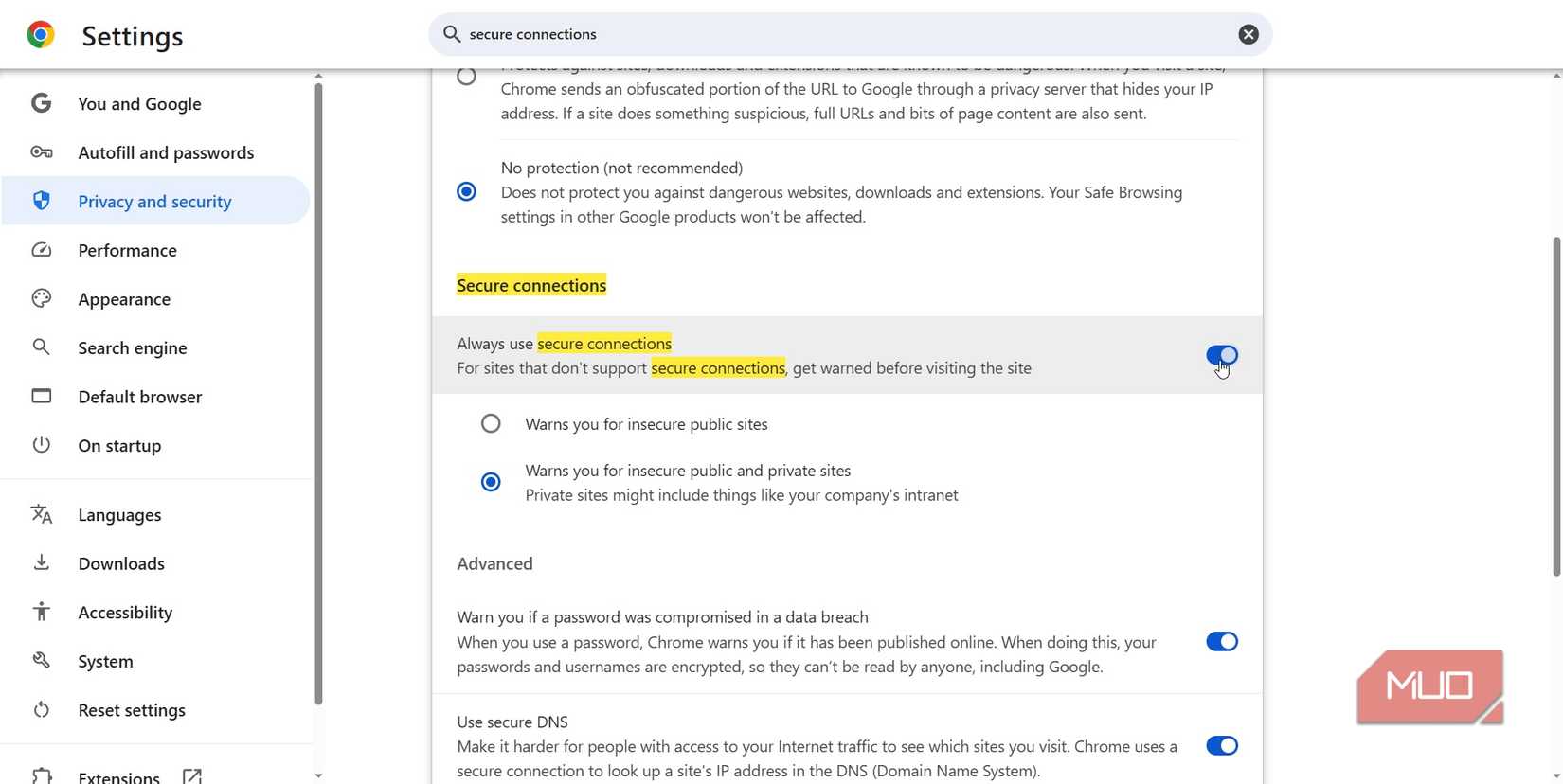Click the Downloads arrow icon
Viewport: 1563px width, 784px height.
(42, 562)
